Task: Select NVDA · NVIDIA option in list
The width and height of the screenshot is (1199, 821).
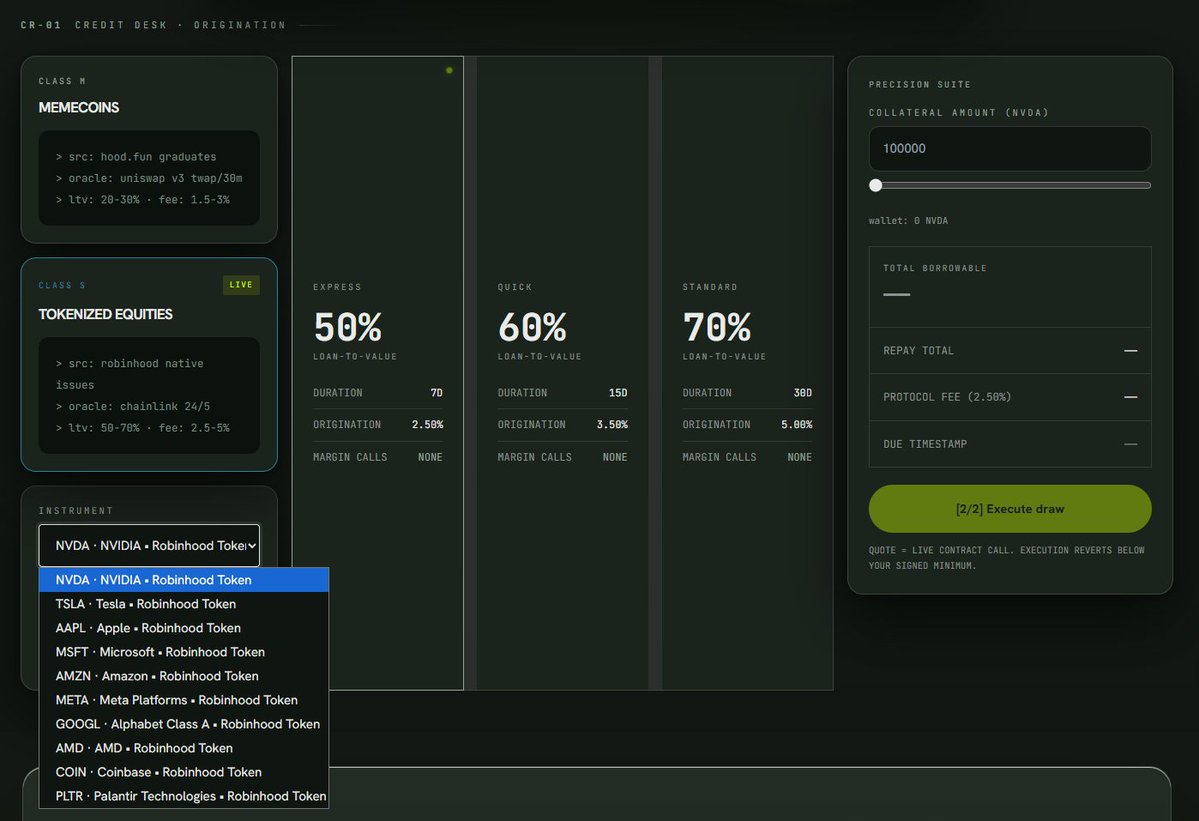Action: click(184, 579)
